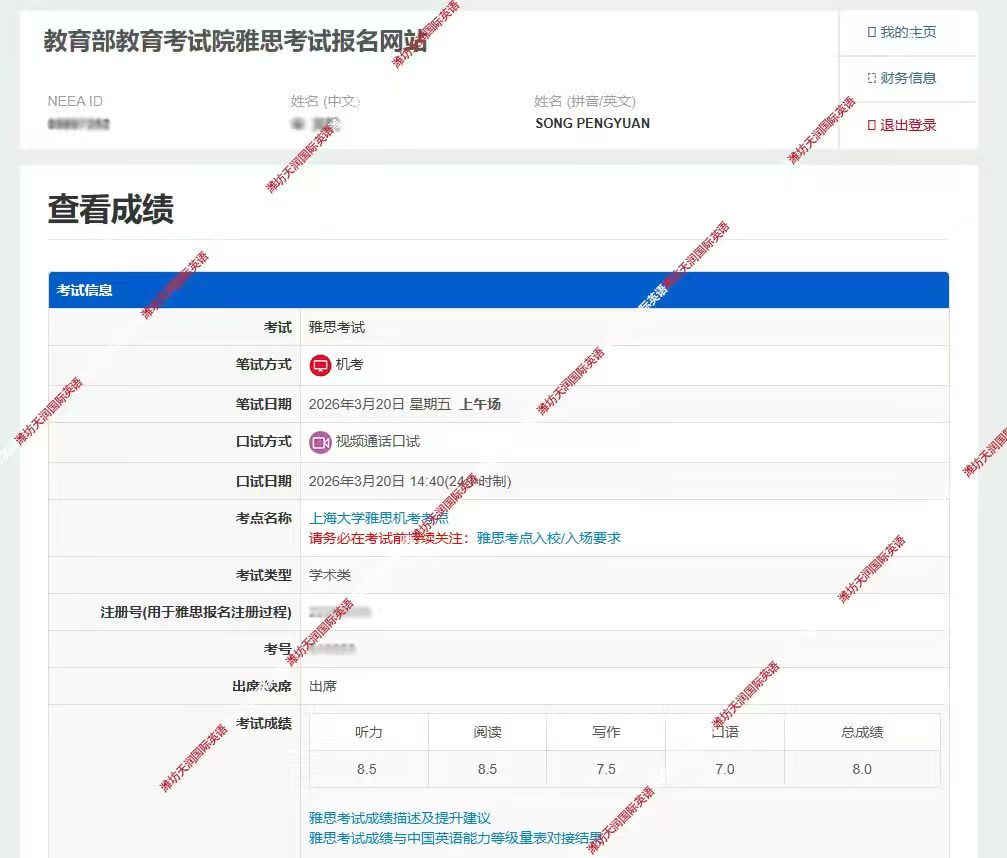Click the 学术类 exam type value

tap(330, 576)
